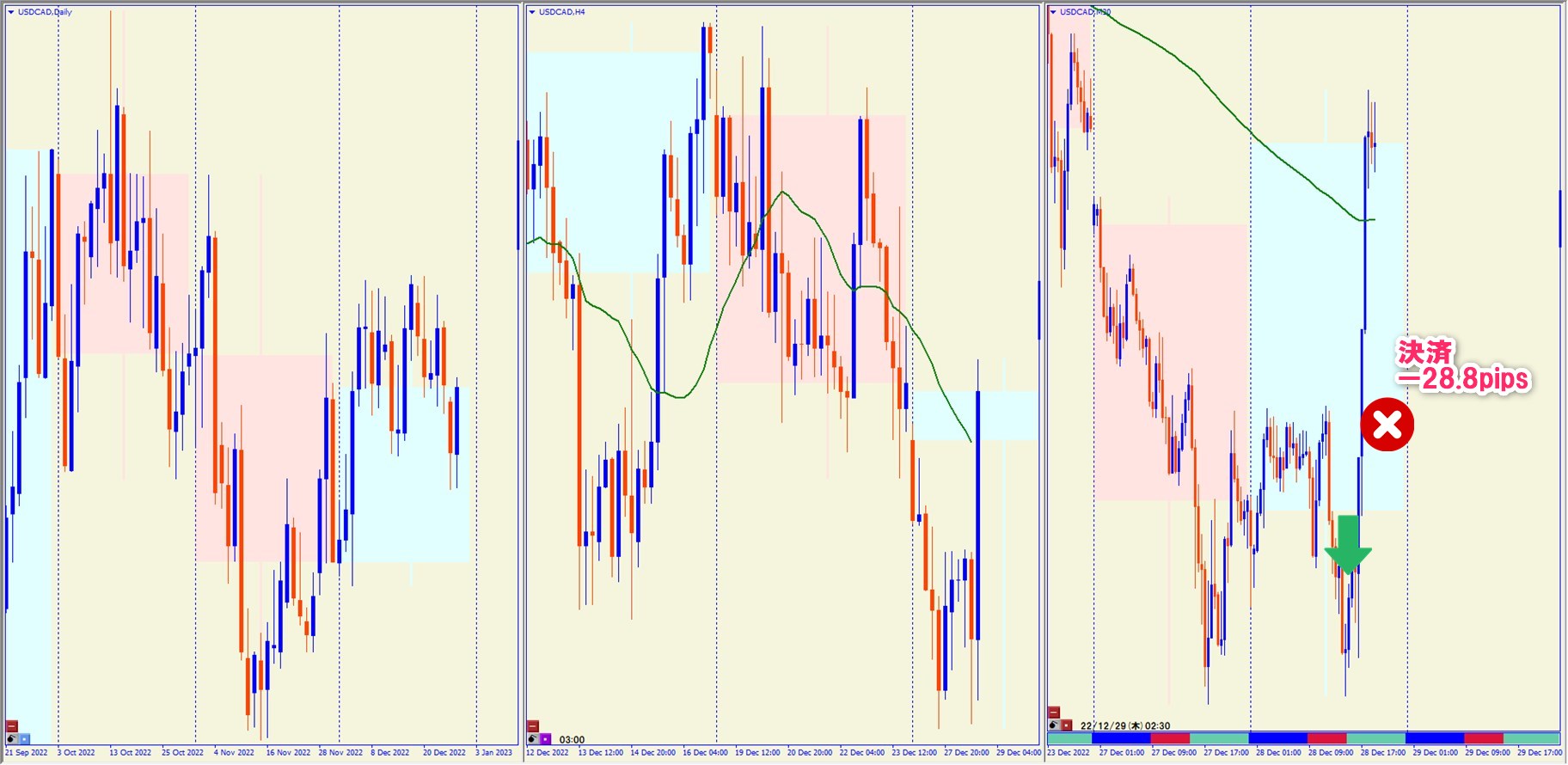
Task: Click the red X exit marker
Action: (x=1387, y=425)
